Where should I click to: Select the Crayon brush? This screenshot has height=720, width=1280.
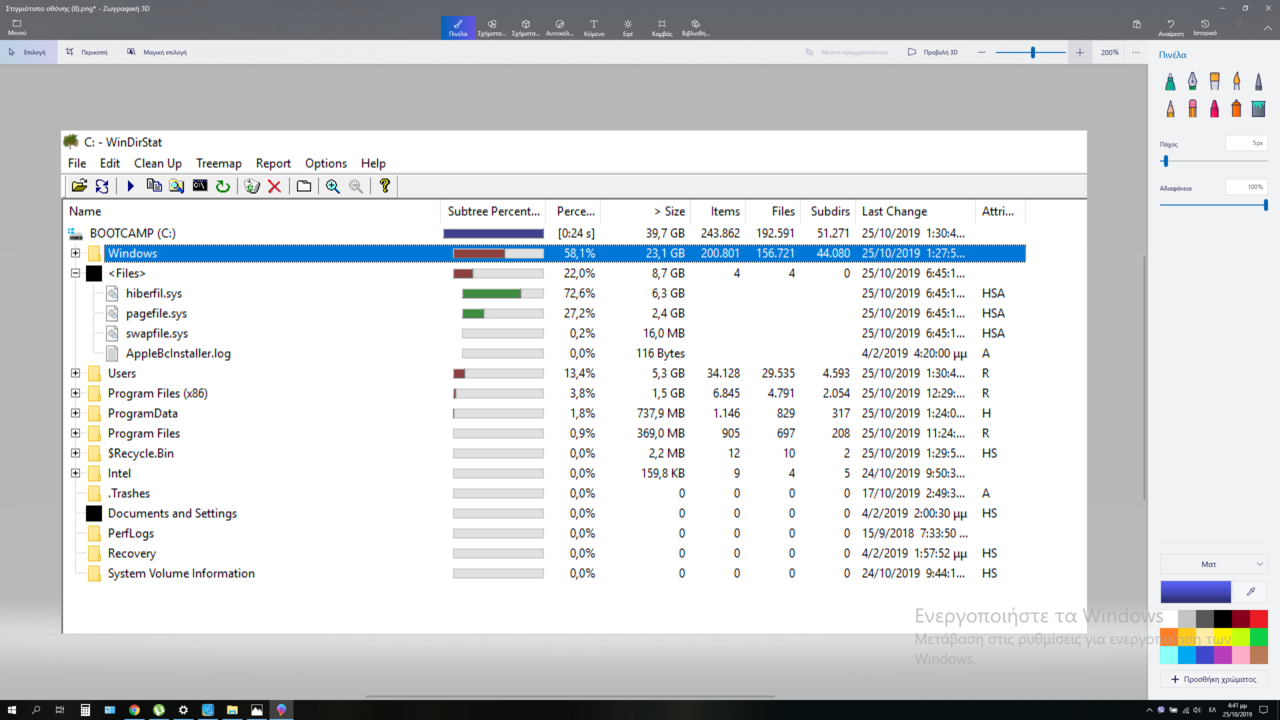(1214, 108)
